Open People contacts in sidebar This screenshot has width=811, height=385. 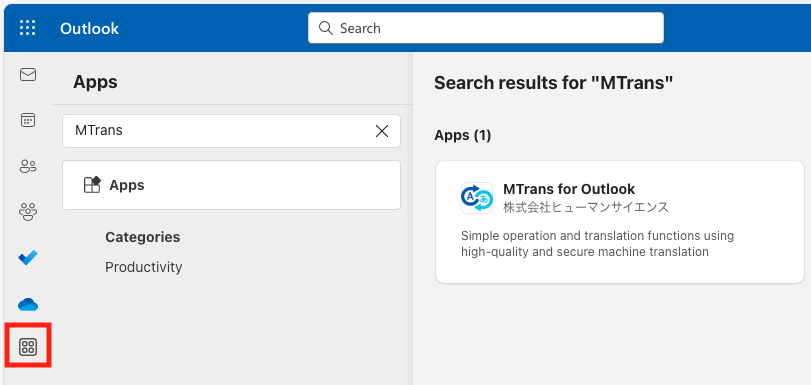28,166
